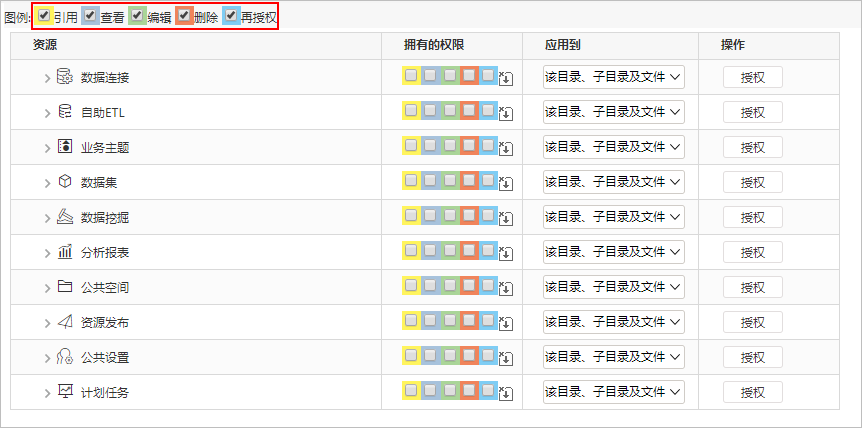The height and width of the screenshot is (428, 862).
Task: Click 授权 button for 分析报表
Action: click(x=753, y=253)
